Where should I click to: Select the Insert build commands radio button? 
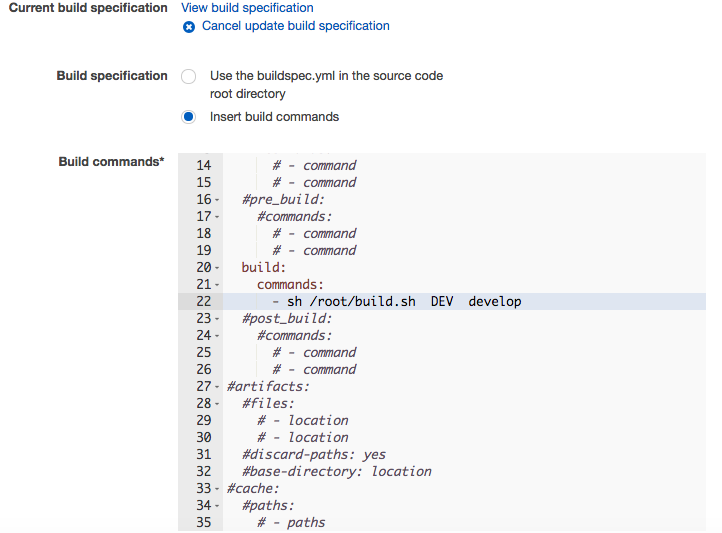(188, 117)
